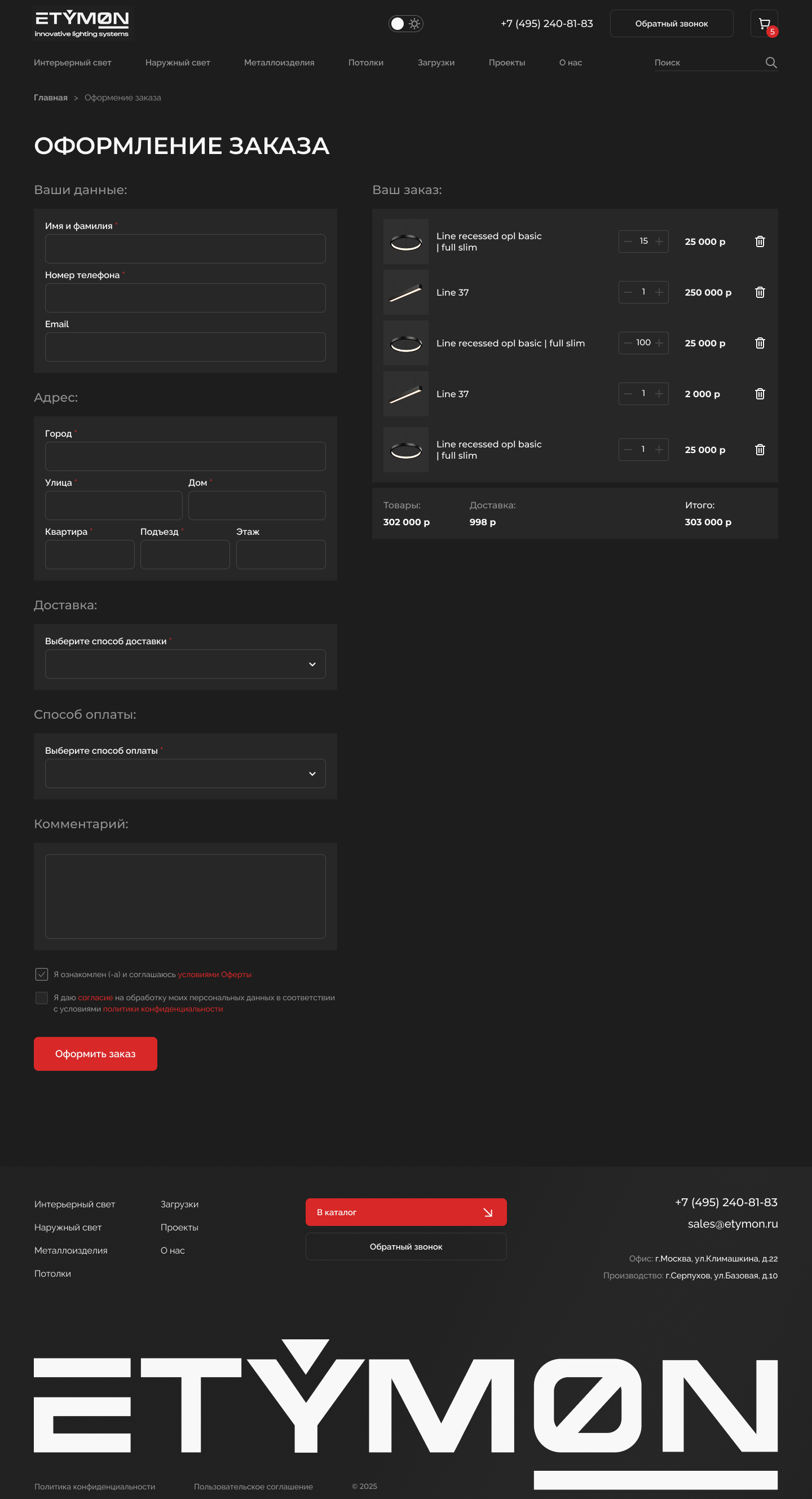Focus the Этаж field
The height and width of the screenshot is (1499, 812).
pos(280,555)
